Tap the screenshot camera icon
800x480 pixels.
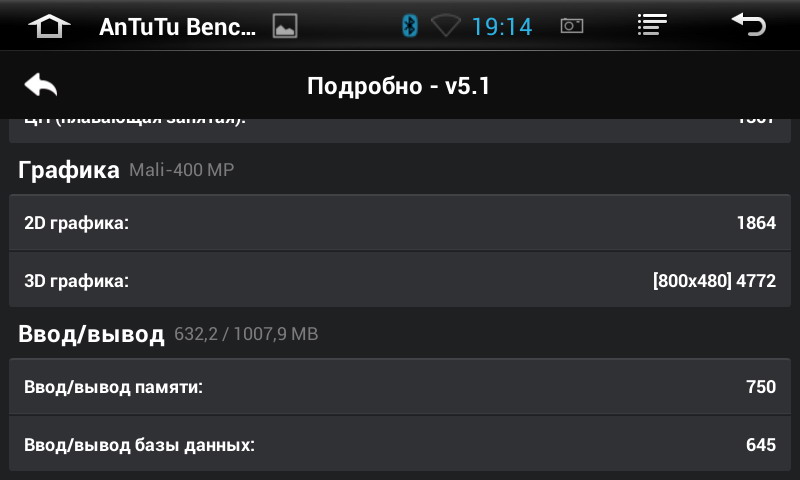click(x=572, y=26)
